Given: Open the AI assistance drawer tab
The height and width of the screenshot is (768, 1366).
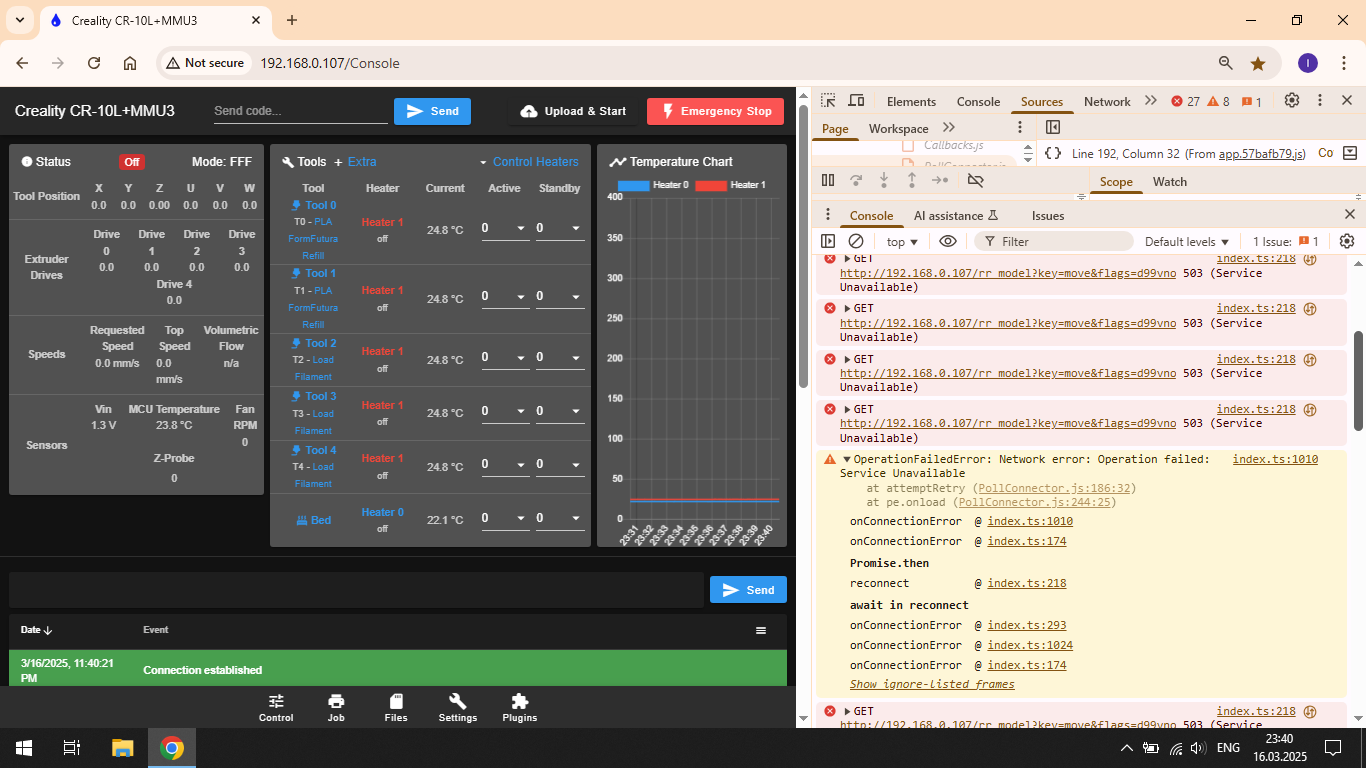Looking at the screenshot, I should pyautogui.click(x=955, y=216).
